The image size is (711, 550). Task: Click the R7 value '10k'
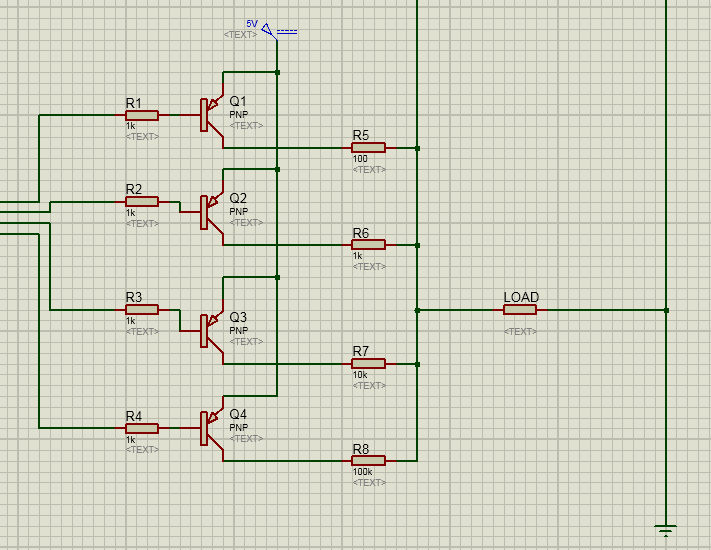[x=360, y=375]
